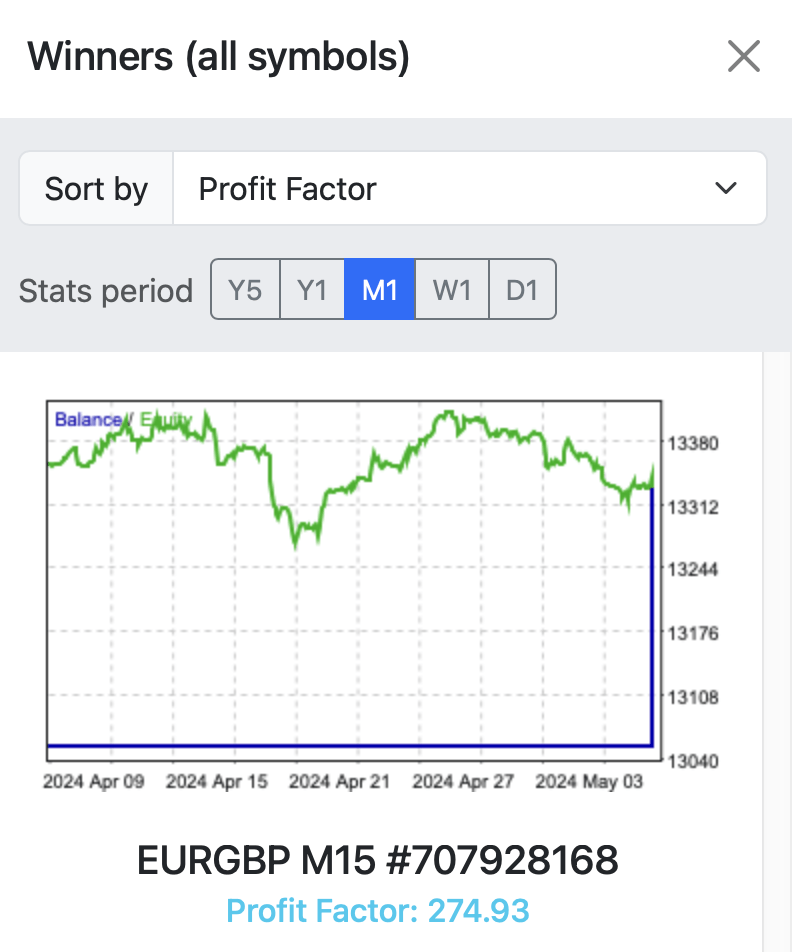Click the green Equity legend label
The height and width of the screenshot is (952, 792).
click(x=166, y=421)
